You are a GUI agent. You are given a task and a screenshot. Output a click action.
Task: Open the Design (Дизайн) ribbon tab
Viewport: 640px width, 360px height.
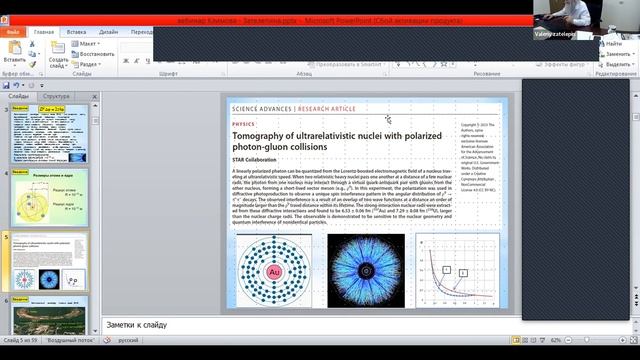click(x=109, y=32)
